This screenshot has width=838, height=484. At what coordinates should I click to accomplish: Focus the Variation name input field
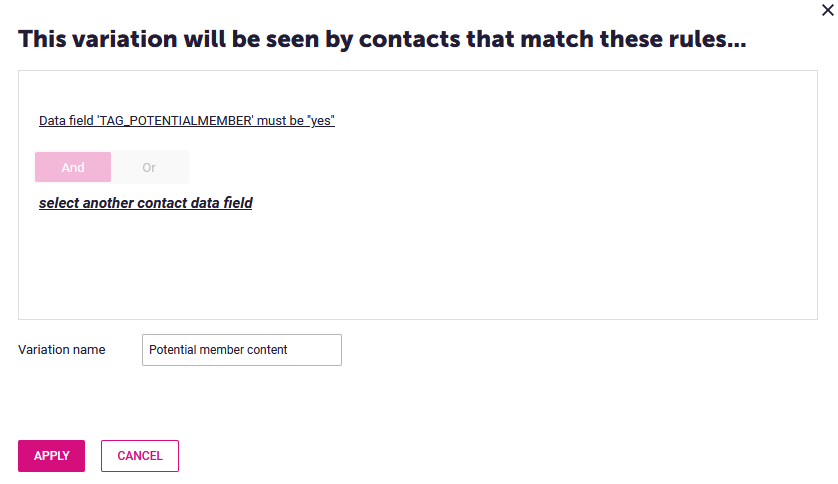click(x=241, y=350)
